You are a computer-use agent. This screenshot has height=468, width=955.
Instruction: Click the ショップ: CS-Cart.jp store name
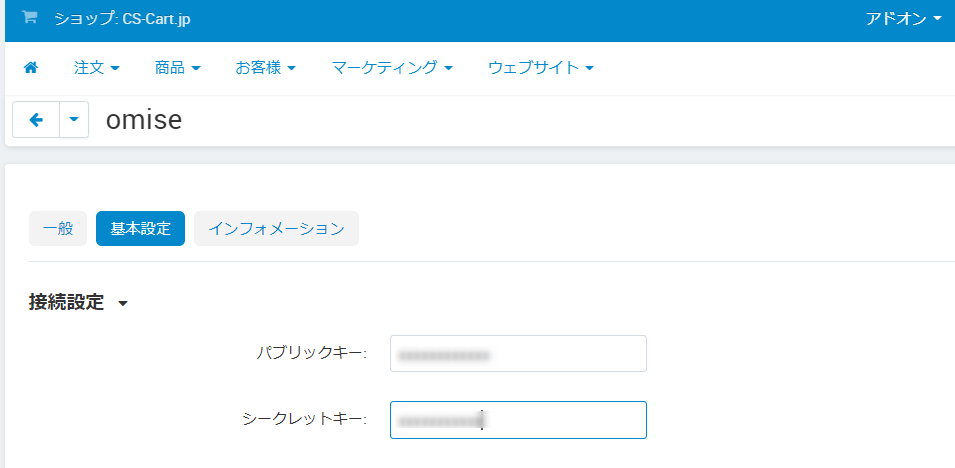click(122, 18)
